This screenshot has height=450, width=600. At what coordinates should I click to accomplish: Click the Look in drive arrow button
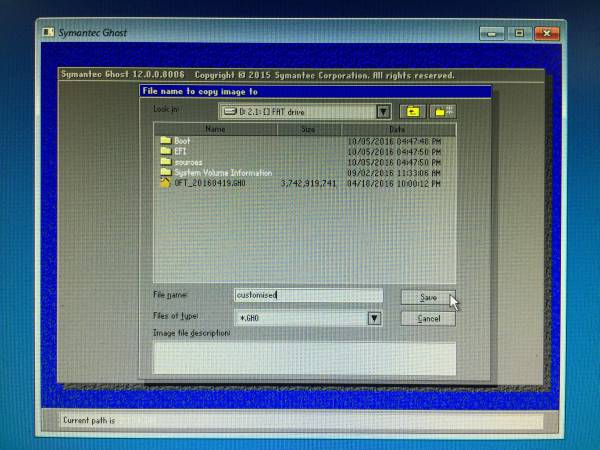[383, 111]
